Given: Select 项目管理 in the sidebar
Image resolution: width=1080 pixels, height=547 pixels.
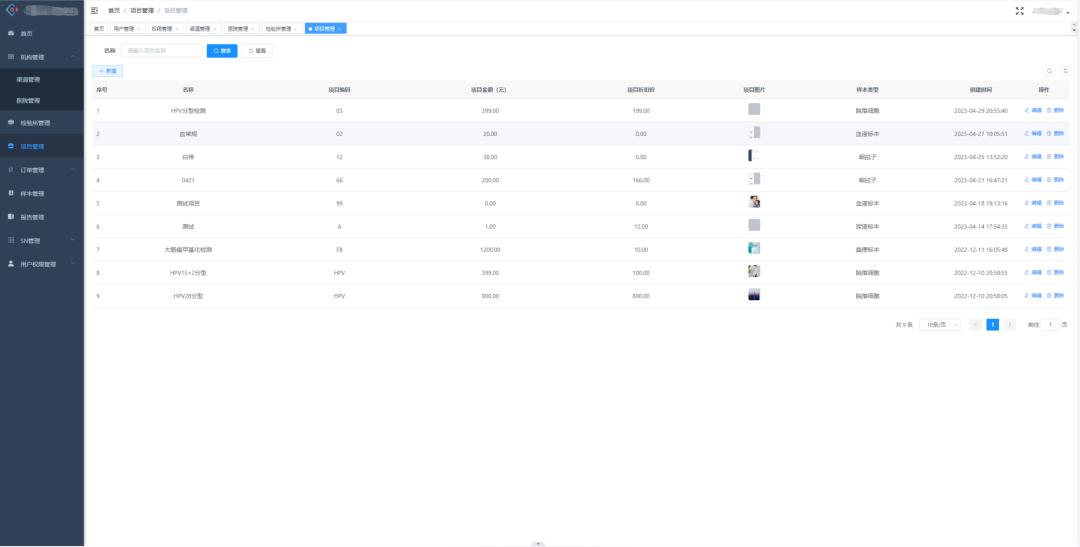Looking at the screenshot, I should pos(41,147).
